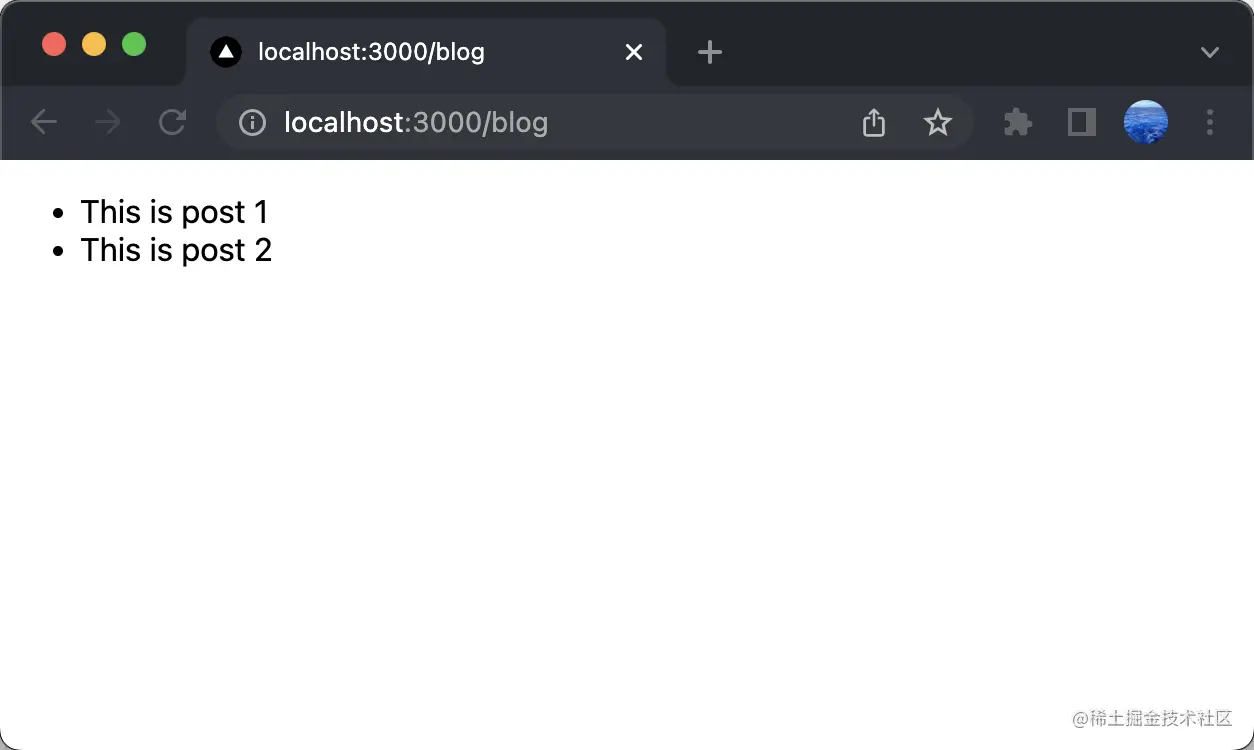Screen dimensions: 1254x750
Task: Open the share page icon
Action: [874, 123]
